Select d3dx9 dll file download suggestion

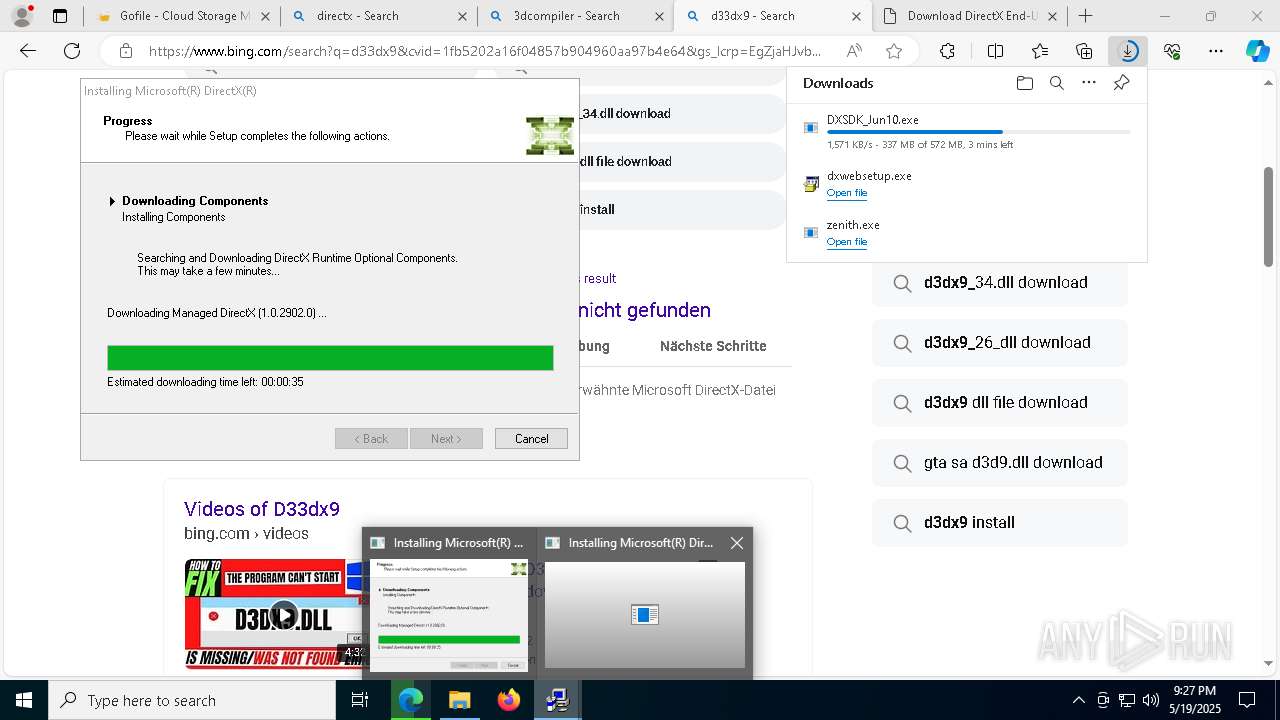click(1000, 403)
